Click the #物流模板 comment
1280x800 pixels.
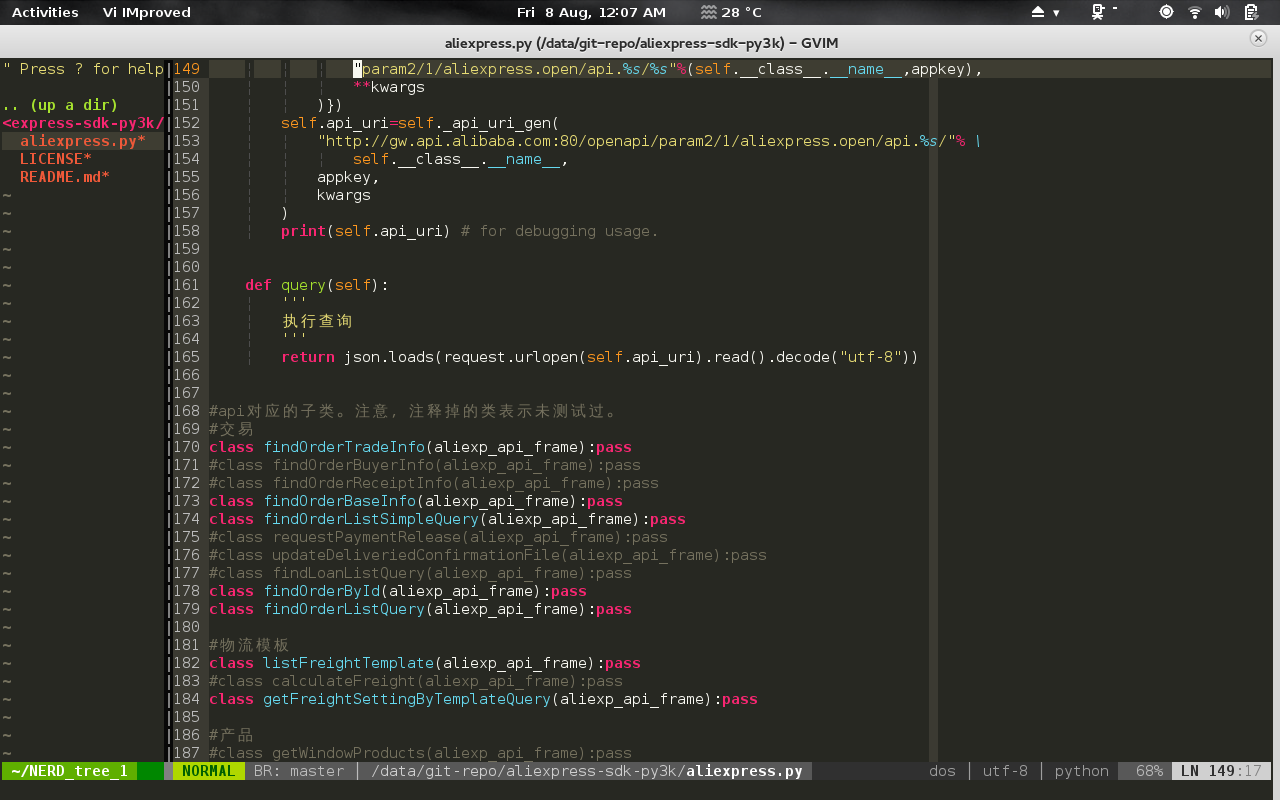click(x=249, y=645)
